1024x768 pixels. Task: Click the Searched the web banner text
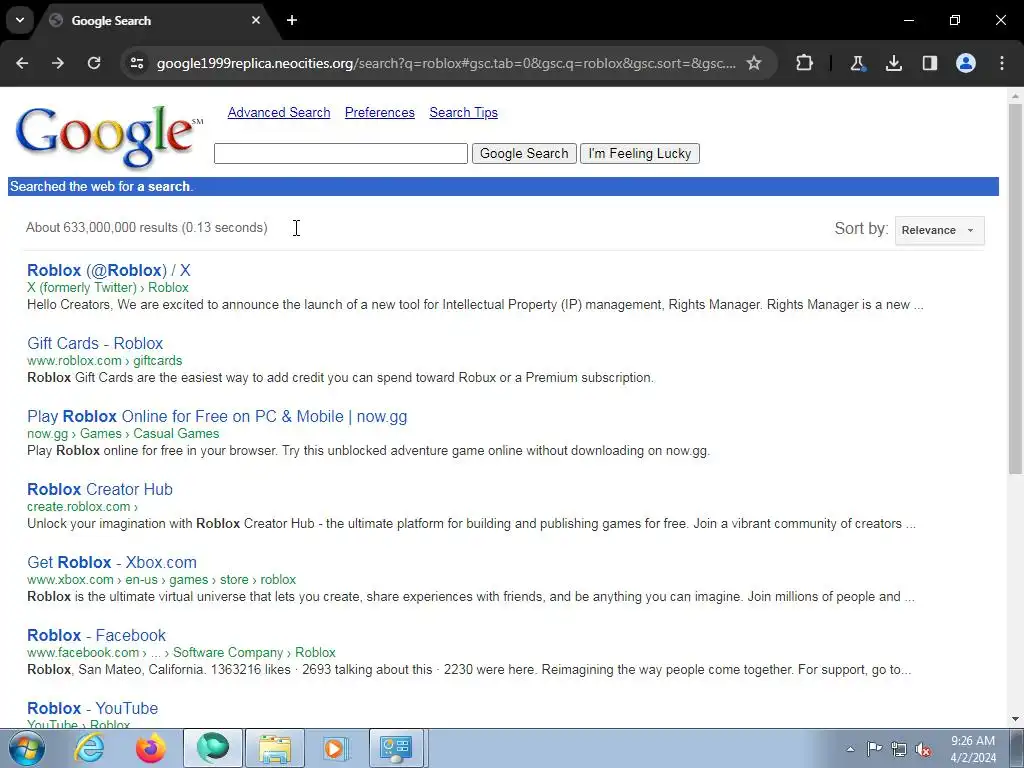tap(101, 186)
